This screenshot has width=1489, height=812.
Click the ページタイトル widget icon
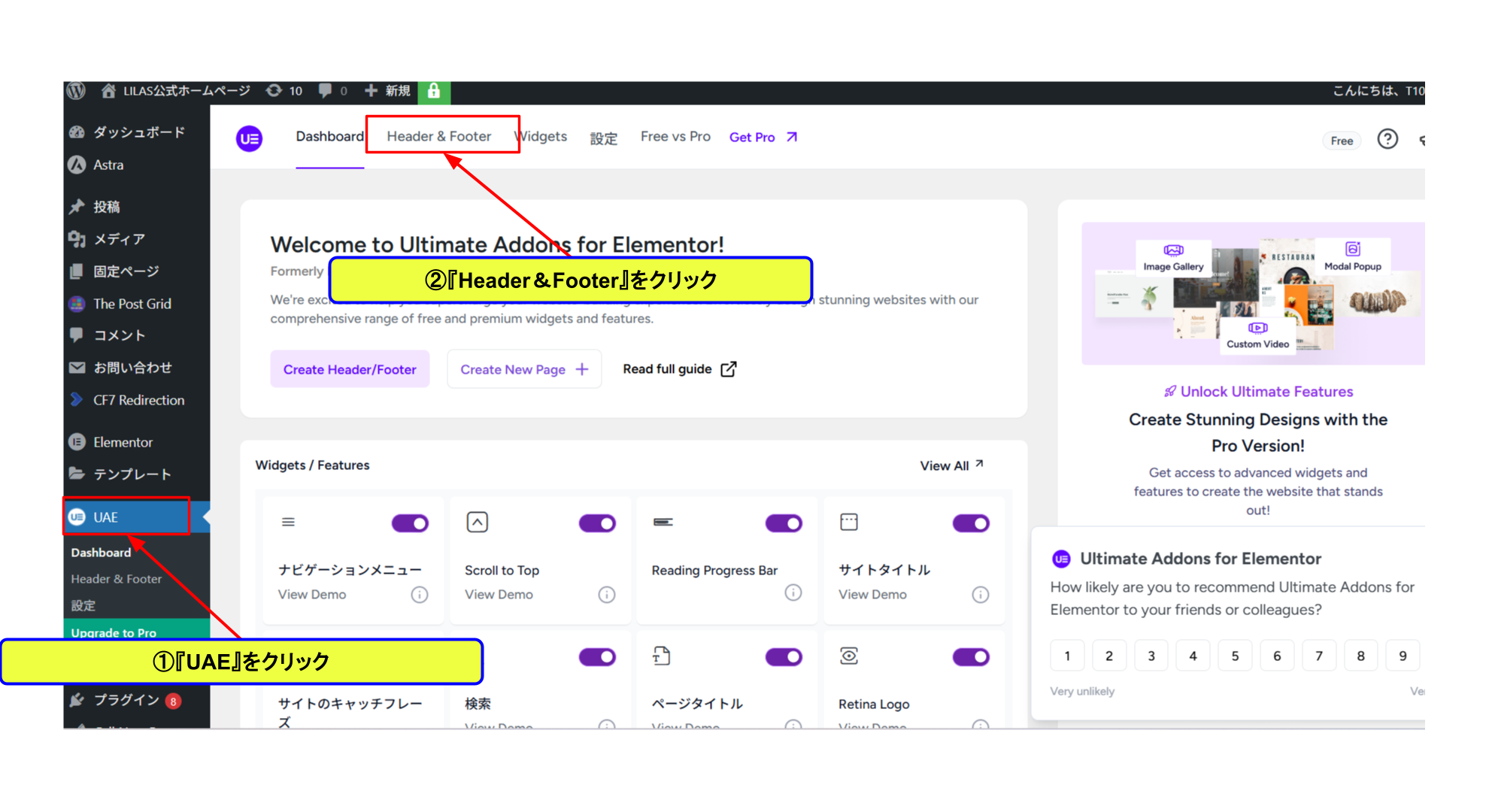tap(662, 656)
